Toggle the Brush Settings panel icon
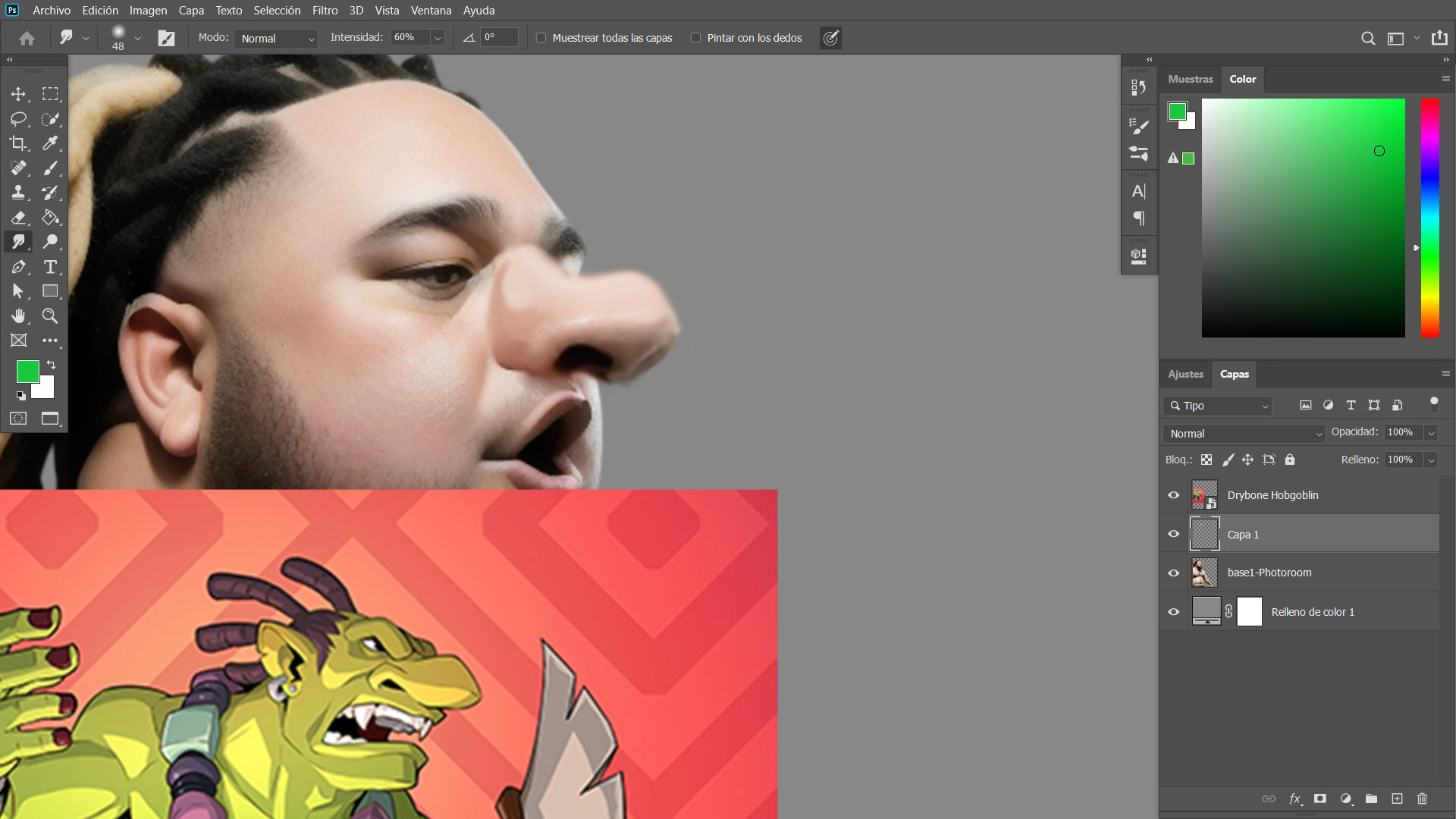 166,38
